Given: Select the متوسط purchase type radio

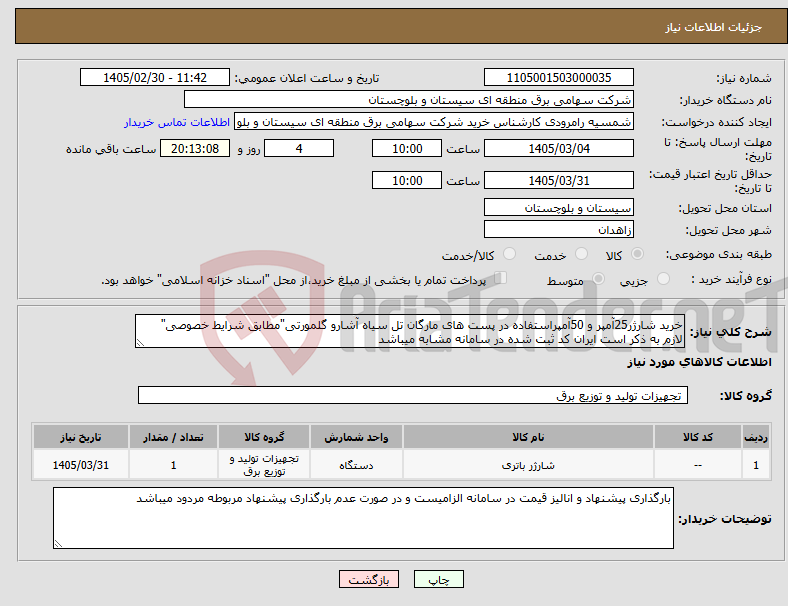Looking at the screenshot, I should pos(598,278).
